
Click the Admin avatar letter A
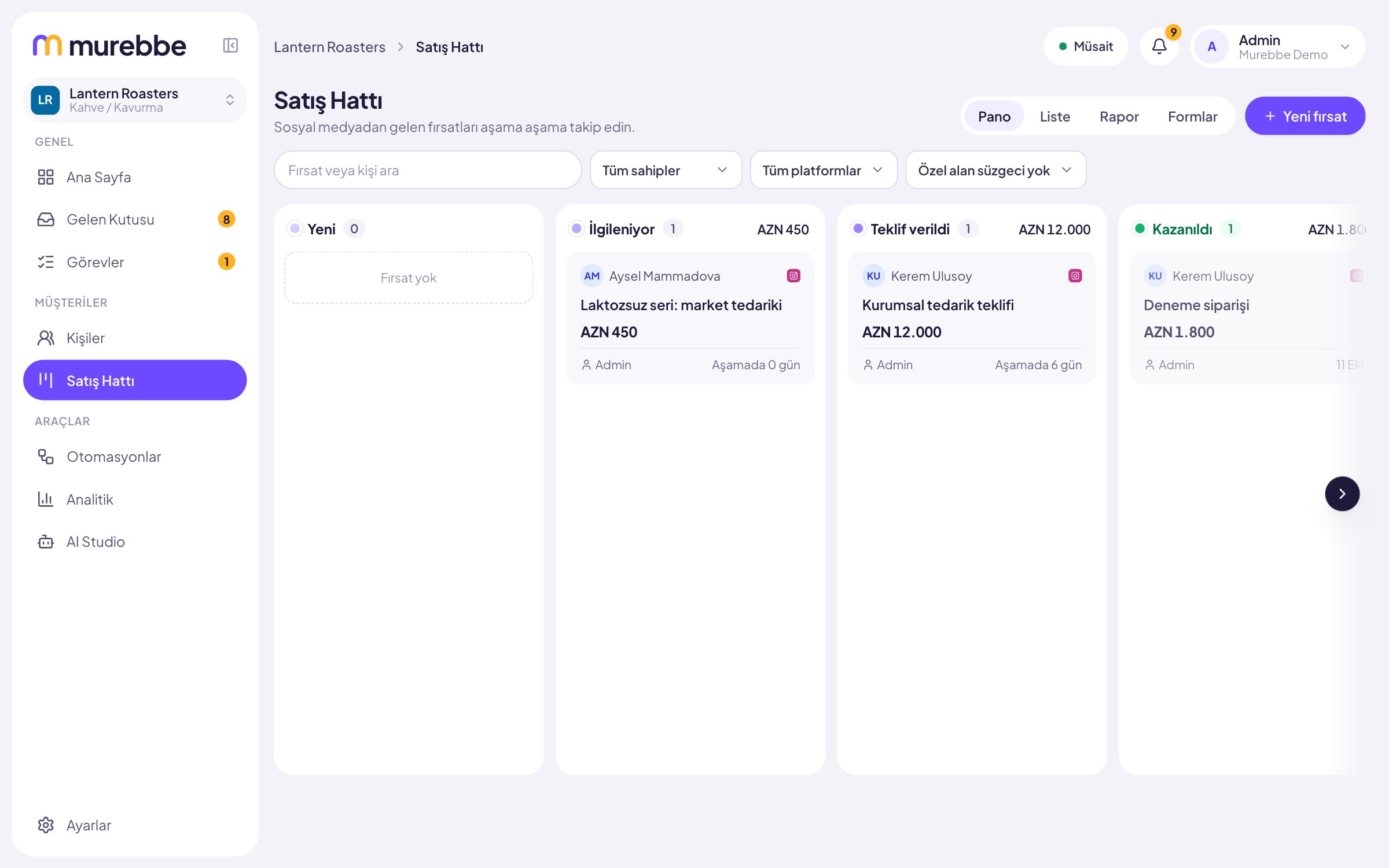1212,46
